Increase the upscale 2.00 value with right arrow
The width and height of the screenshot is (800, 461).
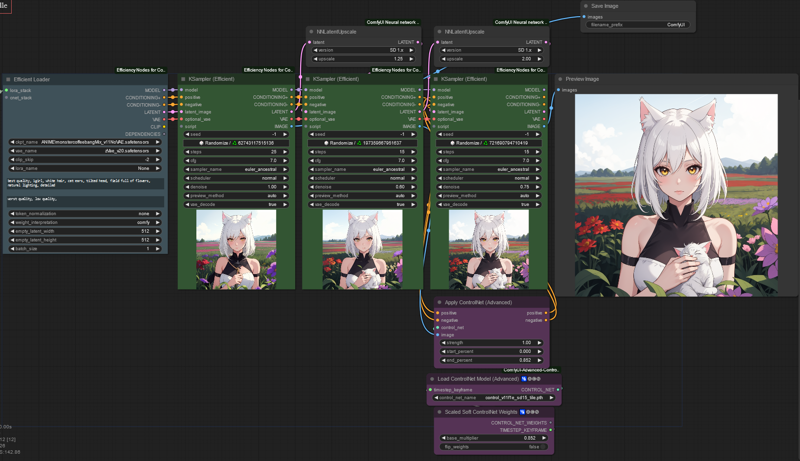tap(539, 59)
